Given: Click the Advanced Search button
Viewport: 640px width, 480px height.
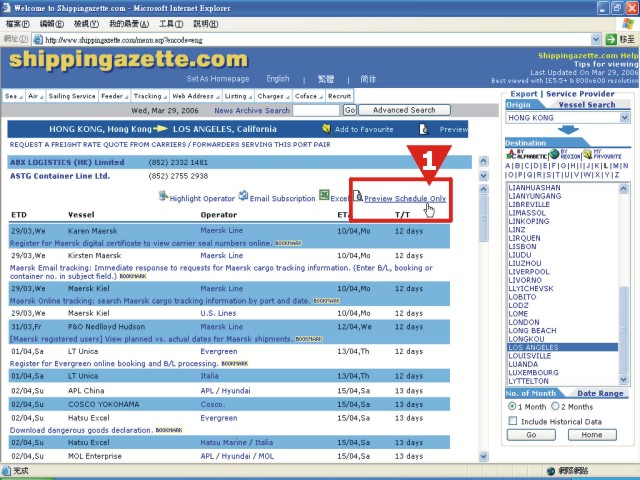Looking at the screenshot, I should [404, 110].
